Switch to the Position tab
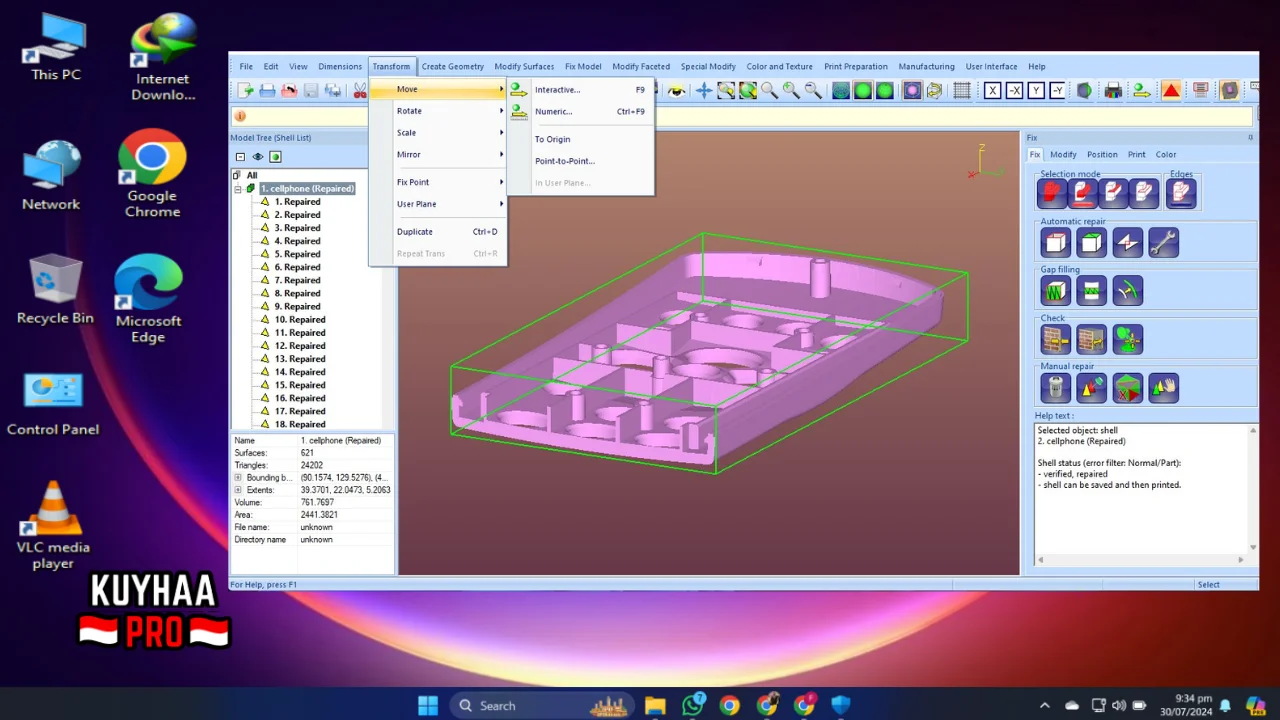The height and width of the screenshot is (720, 1280). coord(1102,155)
